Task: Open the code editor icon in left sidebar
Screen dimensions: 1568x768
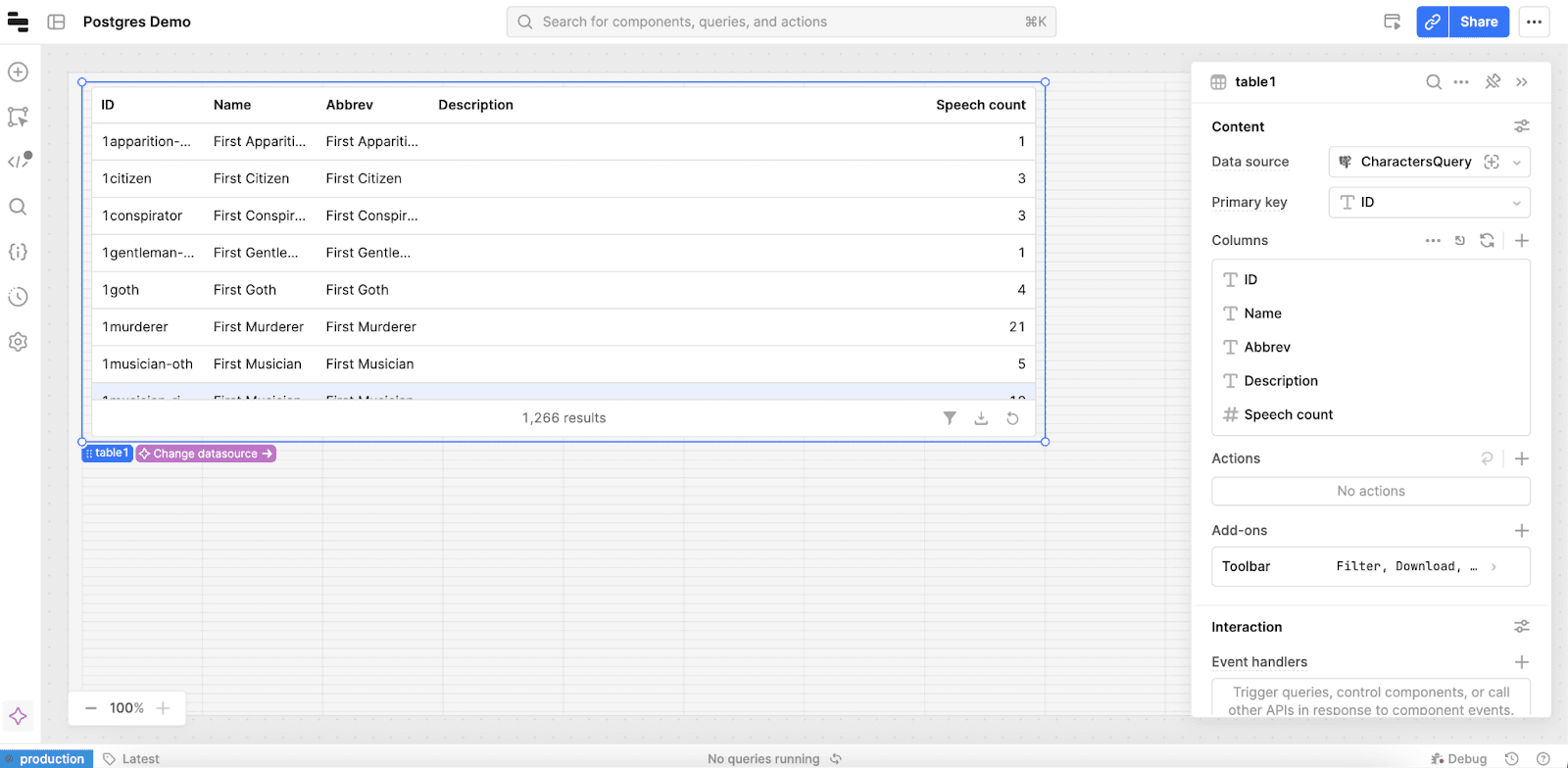Action: point(19,161)
